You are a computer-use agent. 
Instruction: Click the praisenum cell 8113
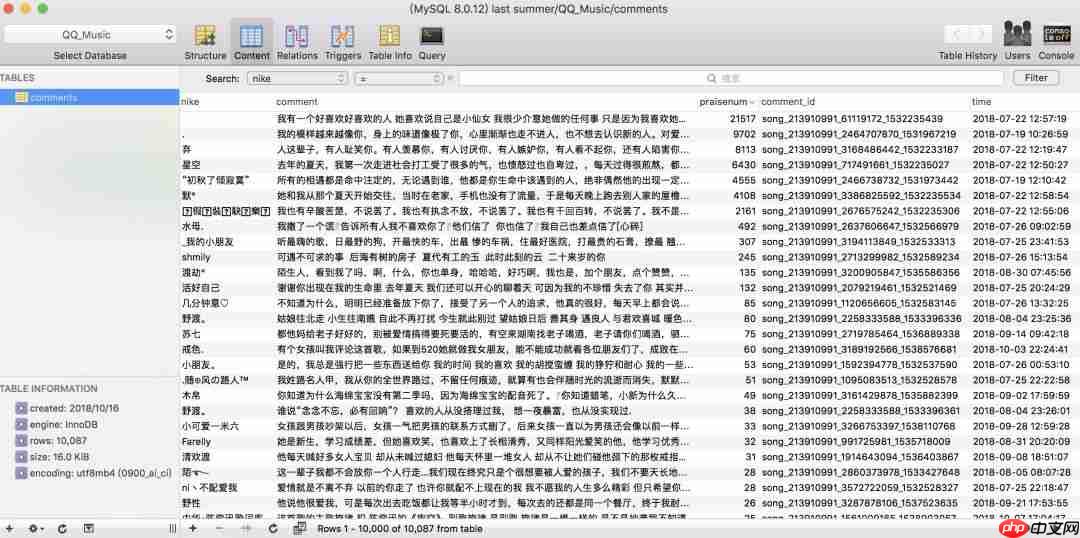click(x=745, y=149)
